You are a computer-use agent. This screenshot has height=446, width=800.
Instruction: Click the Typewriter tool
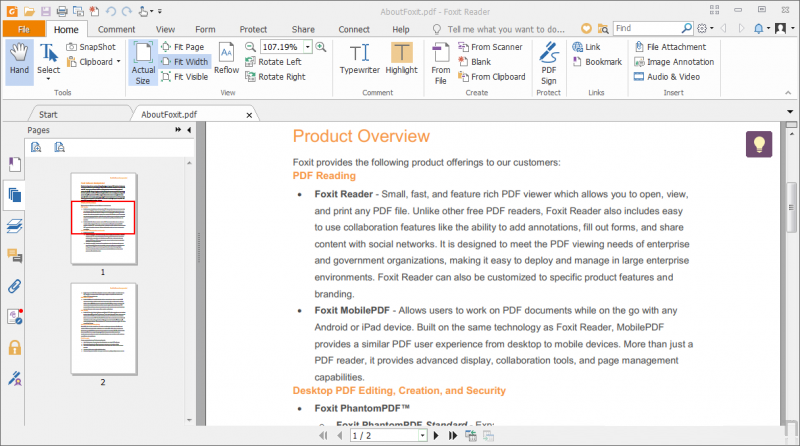[x=359, y=58]
